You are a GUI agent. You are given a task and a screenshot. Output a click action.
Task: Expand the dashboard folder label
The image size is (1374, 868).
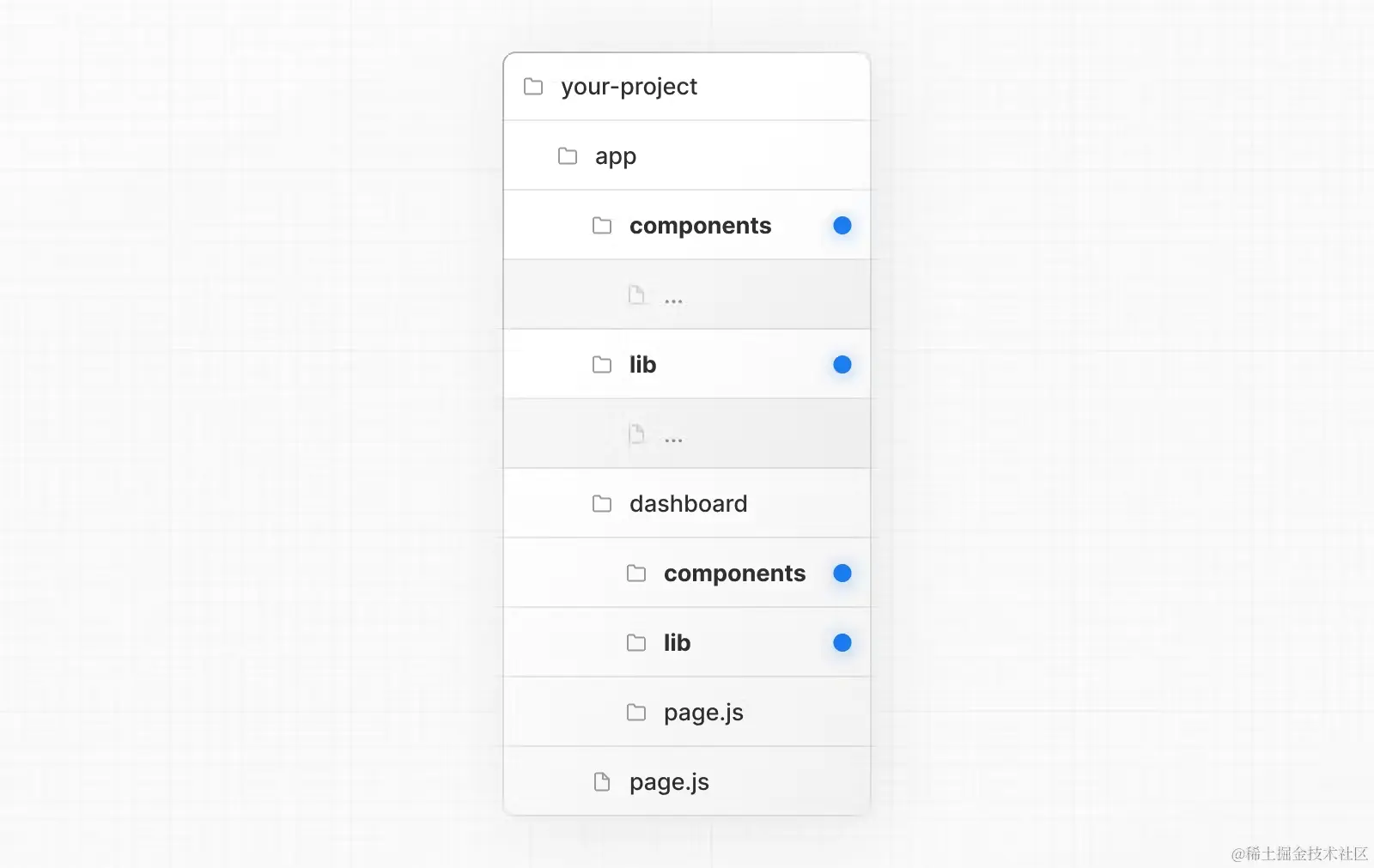689,504
